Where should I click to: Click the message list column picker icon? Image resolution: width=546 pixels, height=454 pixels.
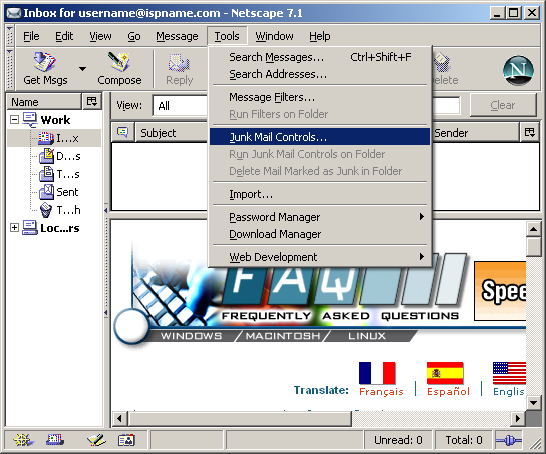point(530,132)
